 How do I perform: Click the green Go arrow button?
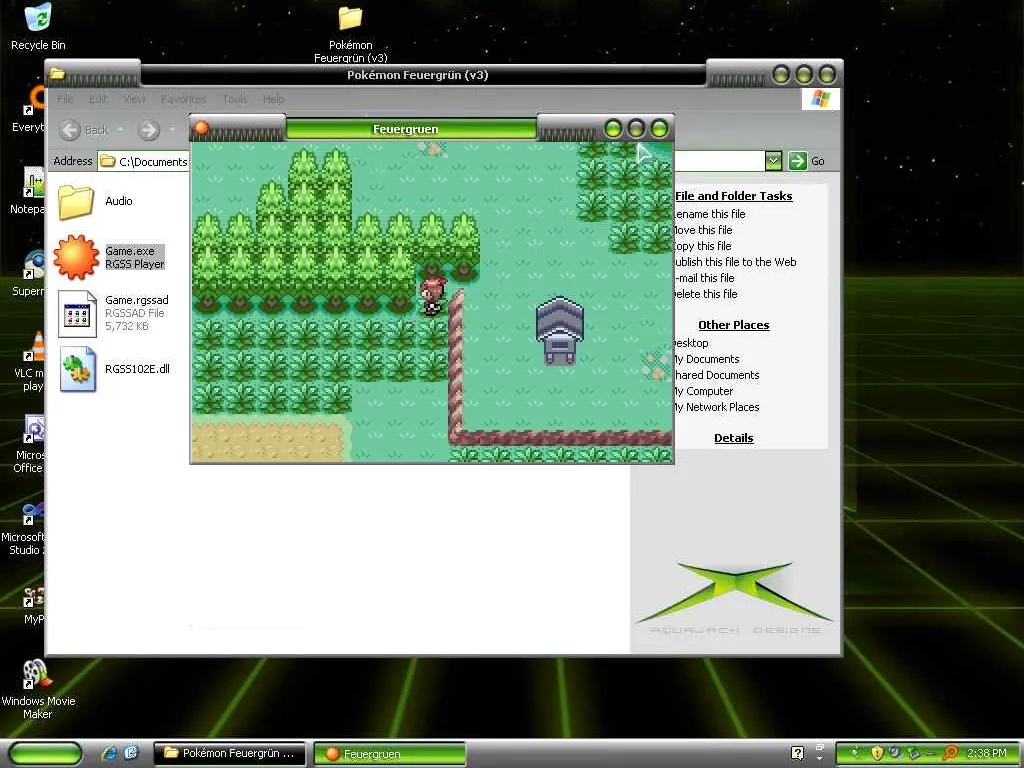pos(797,161)
